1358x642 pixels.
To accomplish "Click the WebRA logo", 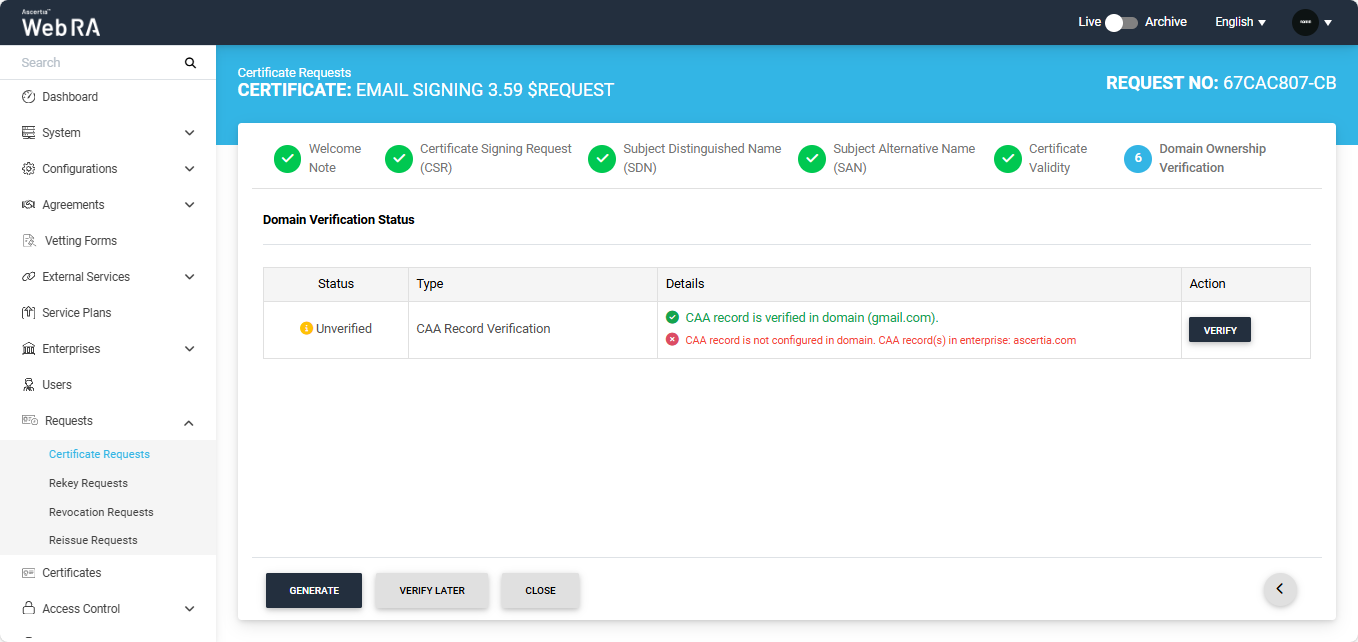I will click(61, 23).
